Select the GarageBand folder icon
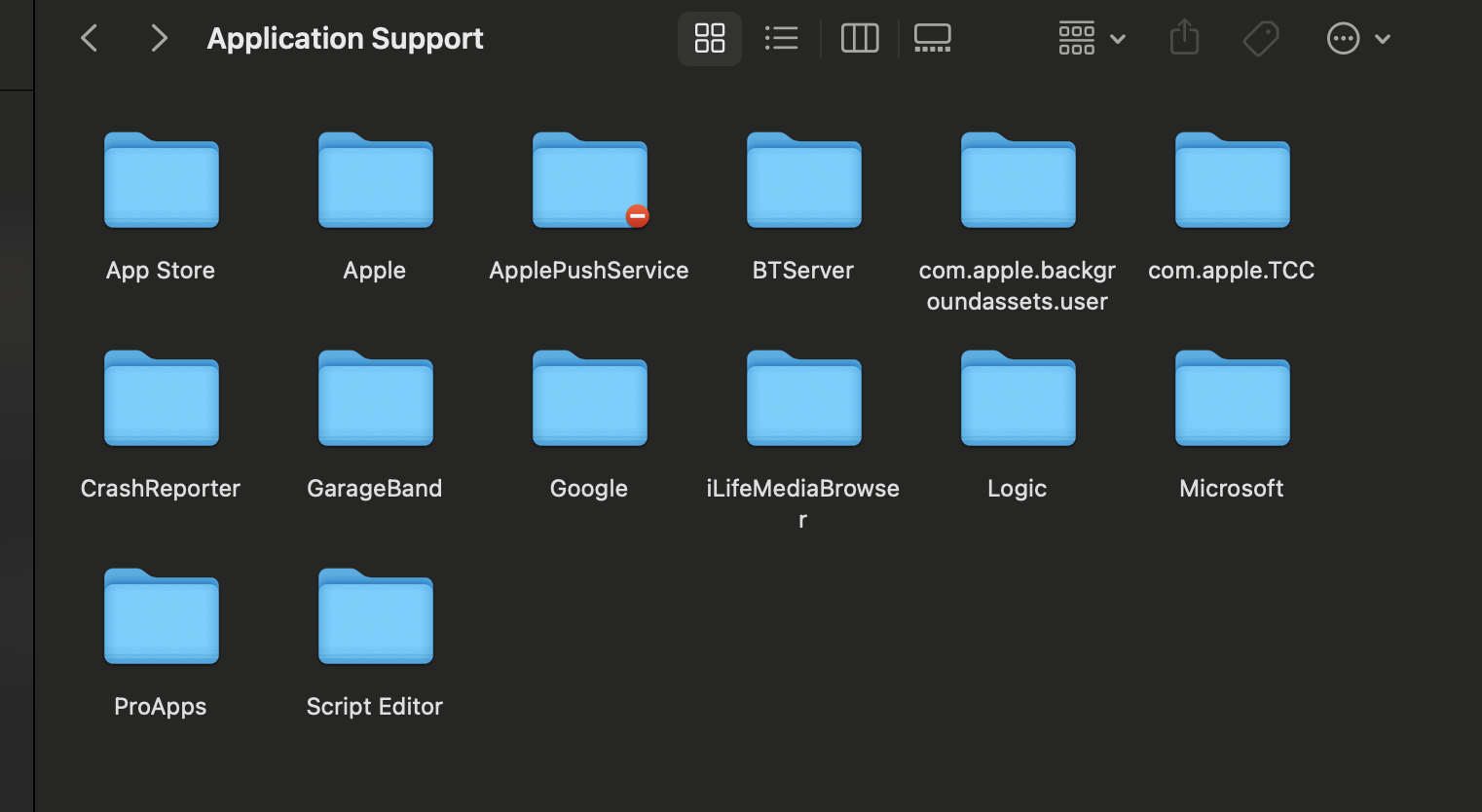Image resolution: width=1482 pixels, height=812 pixels. (x=376, y=398)
